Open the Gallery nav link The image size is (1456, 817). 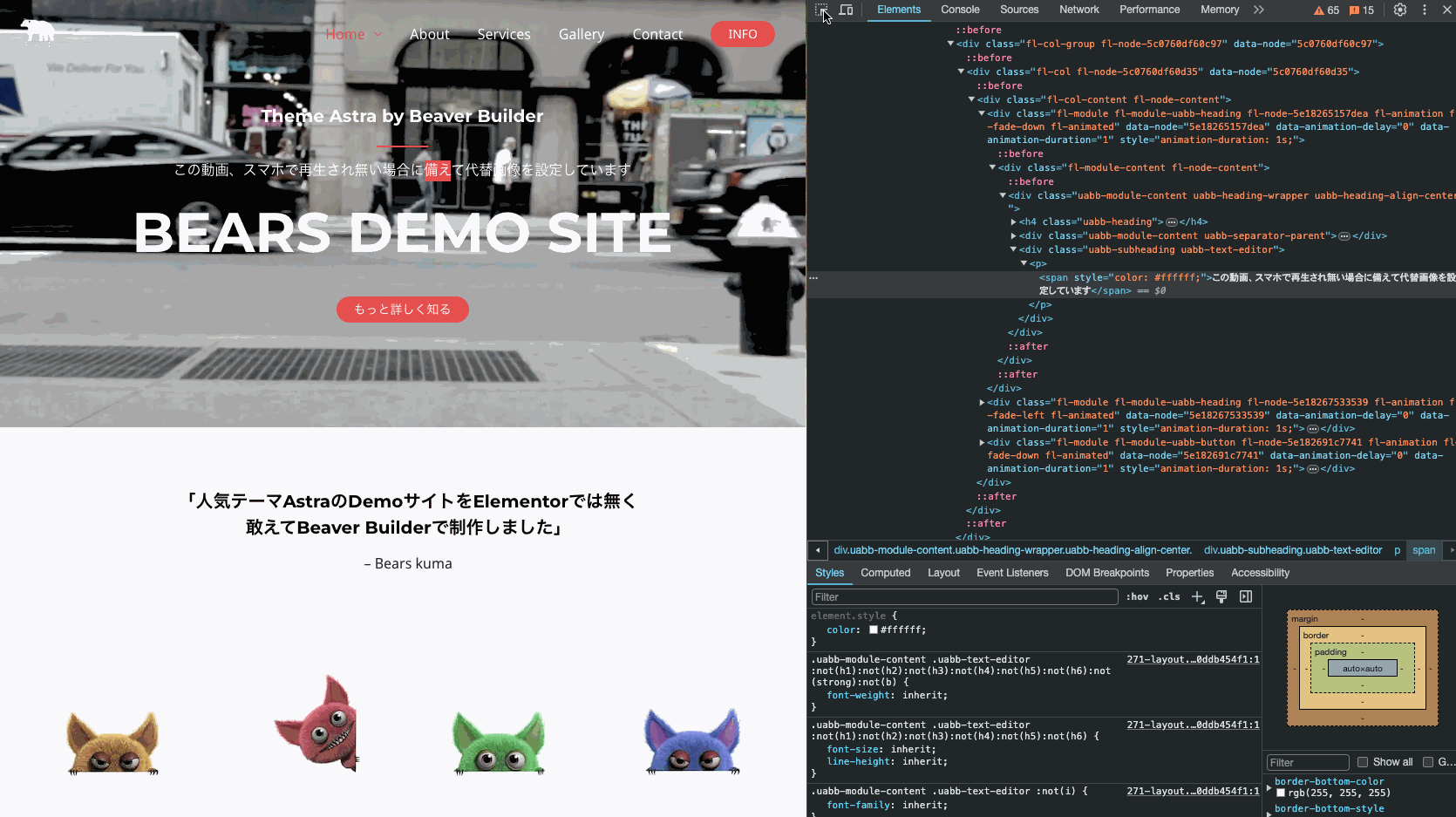click(x=582, y=34)
